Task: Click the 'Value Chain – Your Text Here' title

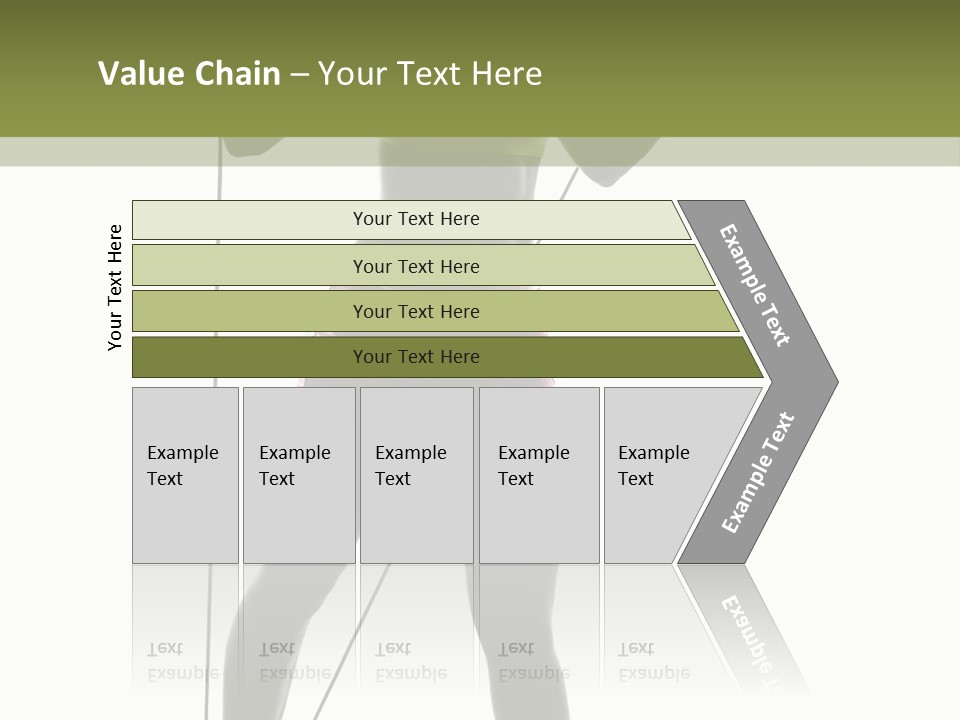Action: (320, 73)
